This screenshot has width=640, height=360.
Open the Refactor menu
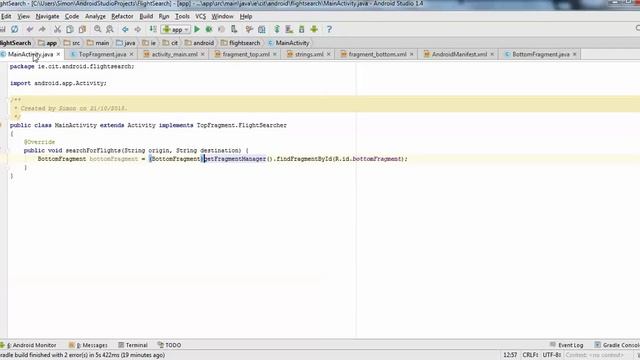[x=122, y=16]
